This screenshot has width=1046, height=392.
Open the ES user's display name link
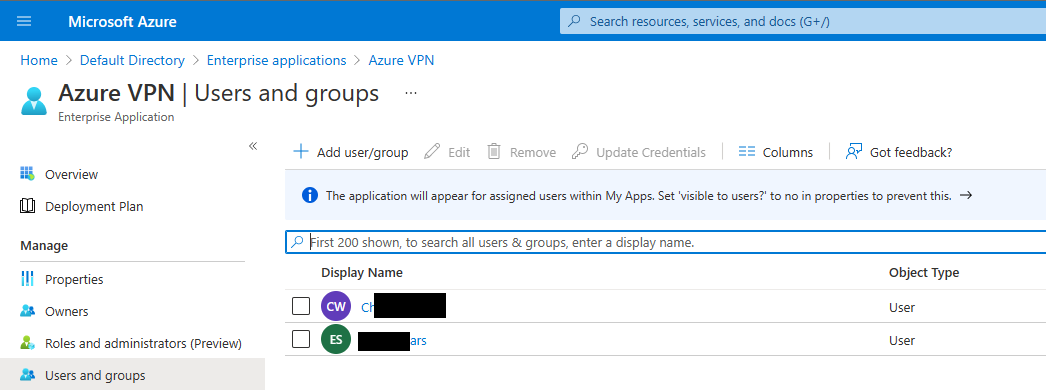tap(392, 341)
